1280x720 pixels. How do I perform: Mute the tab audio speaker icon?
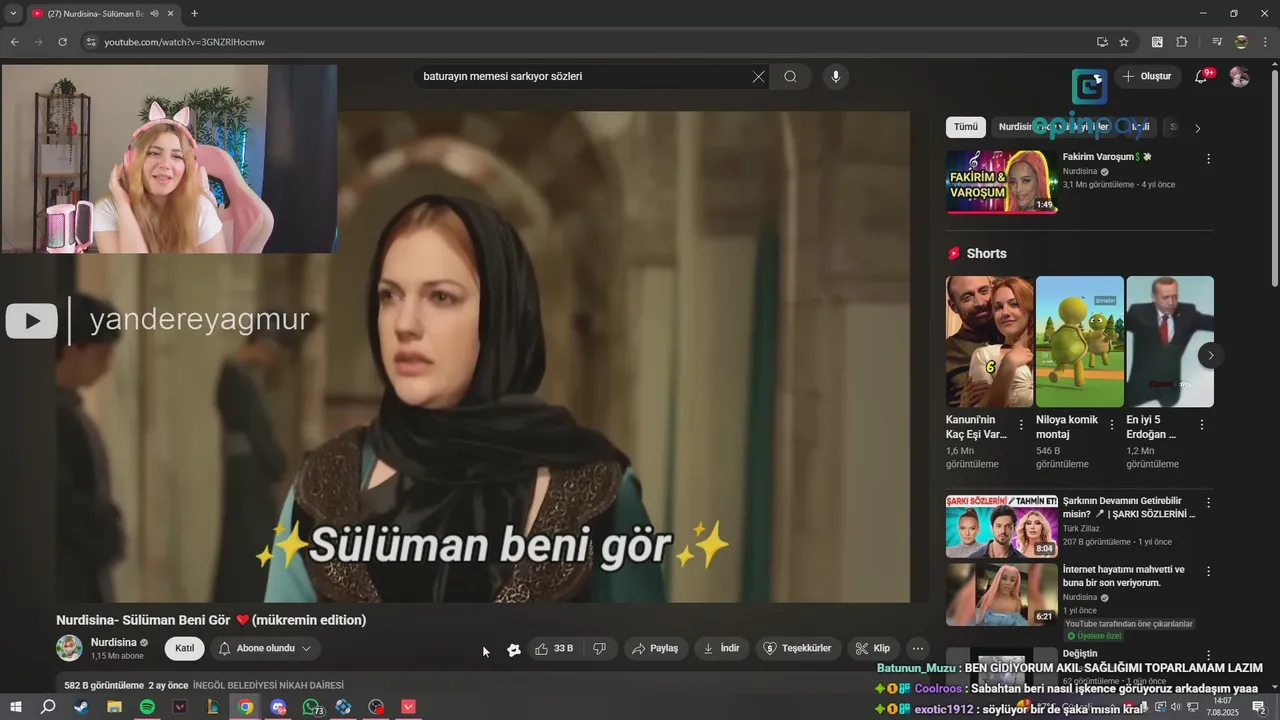point(154,14)
